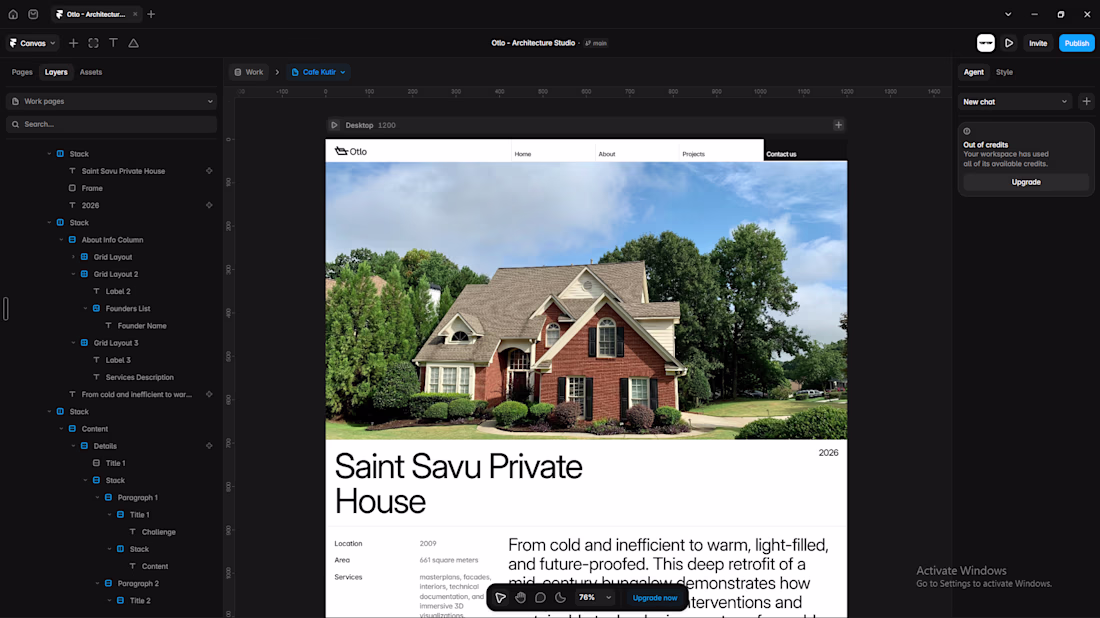This screenshot has height=618, width=1100.
Task: Add a breakpoint with the Desktop bar plus
Action: (838, 125)
